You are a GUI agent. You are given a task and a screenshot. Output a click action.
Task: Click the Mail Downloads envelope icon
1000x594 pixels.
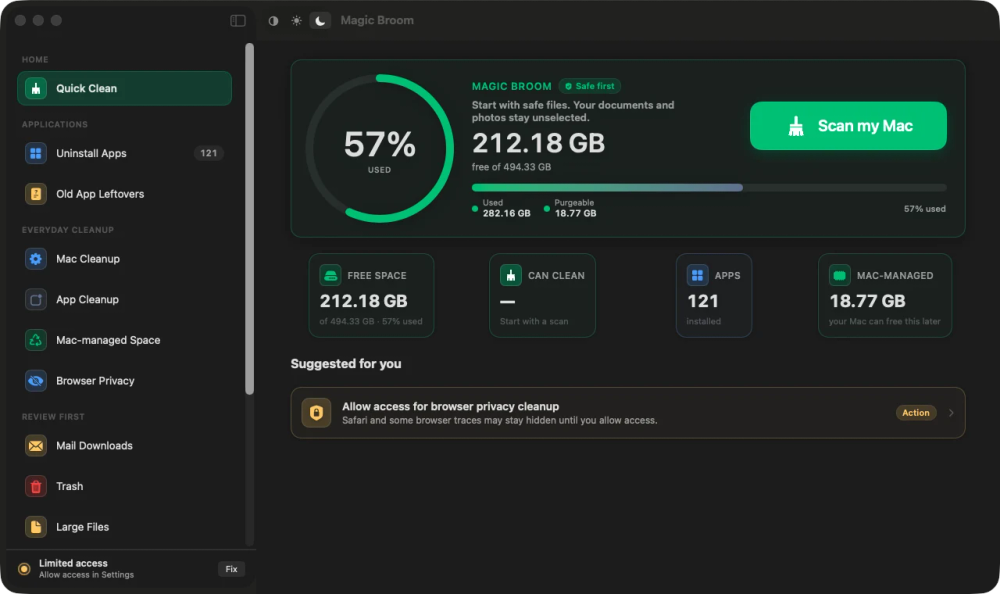(36, 445)
